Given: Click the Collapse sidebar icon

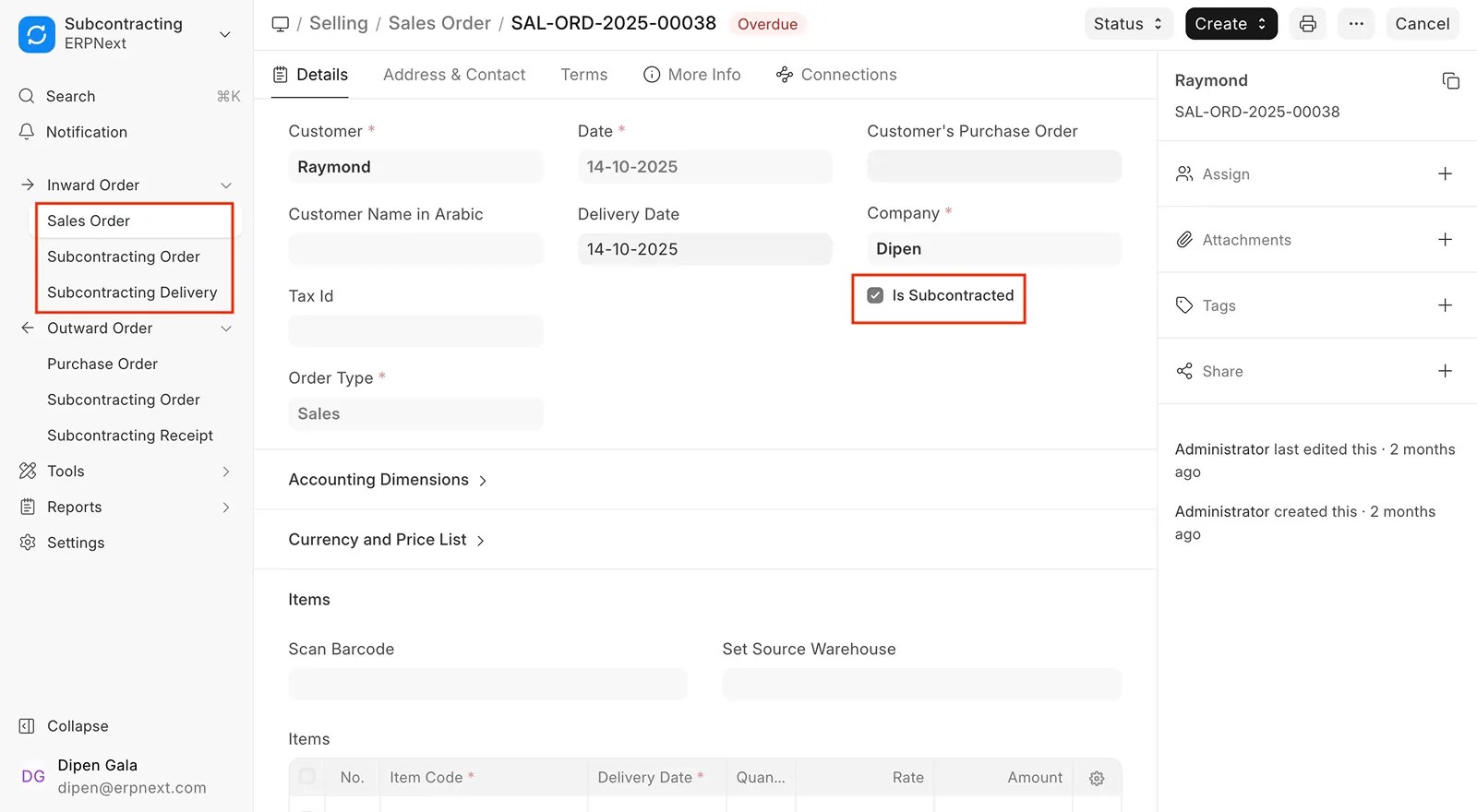Looking at the screenshot, I should (28, 726).
